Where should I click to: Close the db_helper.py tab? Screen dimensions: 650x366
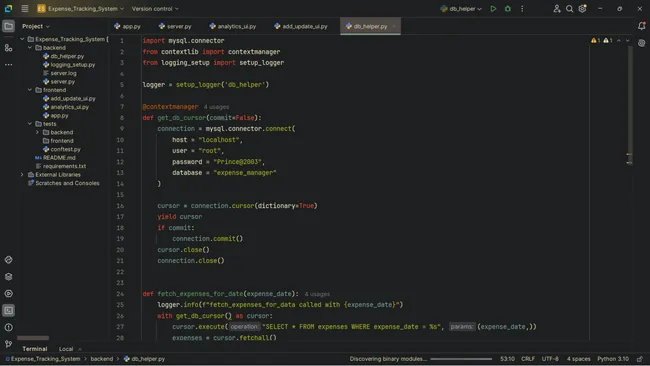394,26
